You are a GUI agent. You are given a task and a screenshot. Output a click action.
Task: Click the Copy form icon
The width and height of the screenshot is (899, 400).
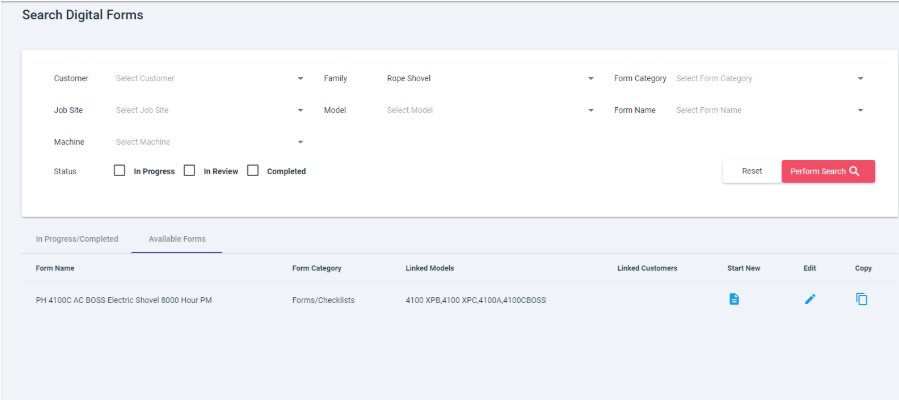(x=862, y=299)
